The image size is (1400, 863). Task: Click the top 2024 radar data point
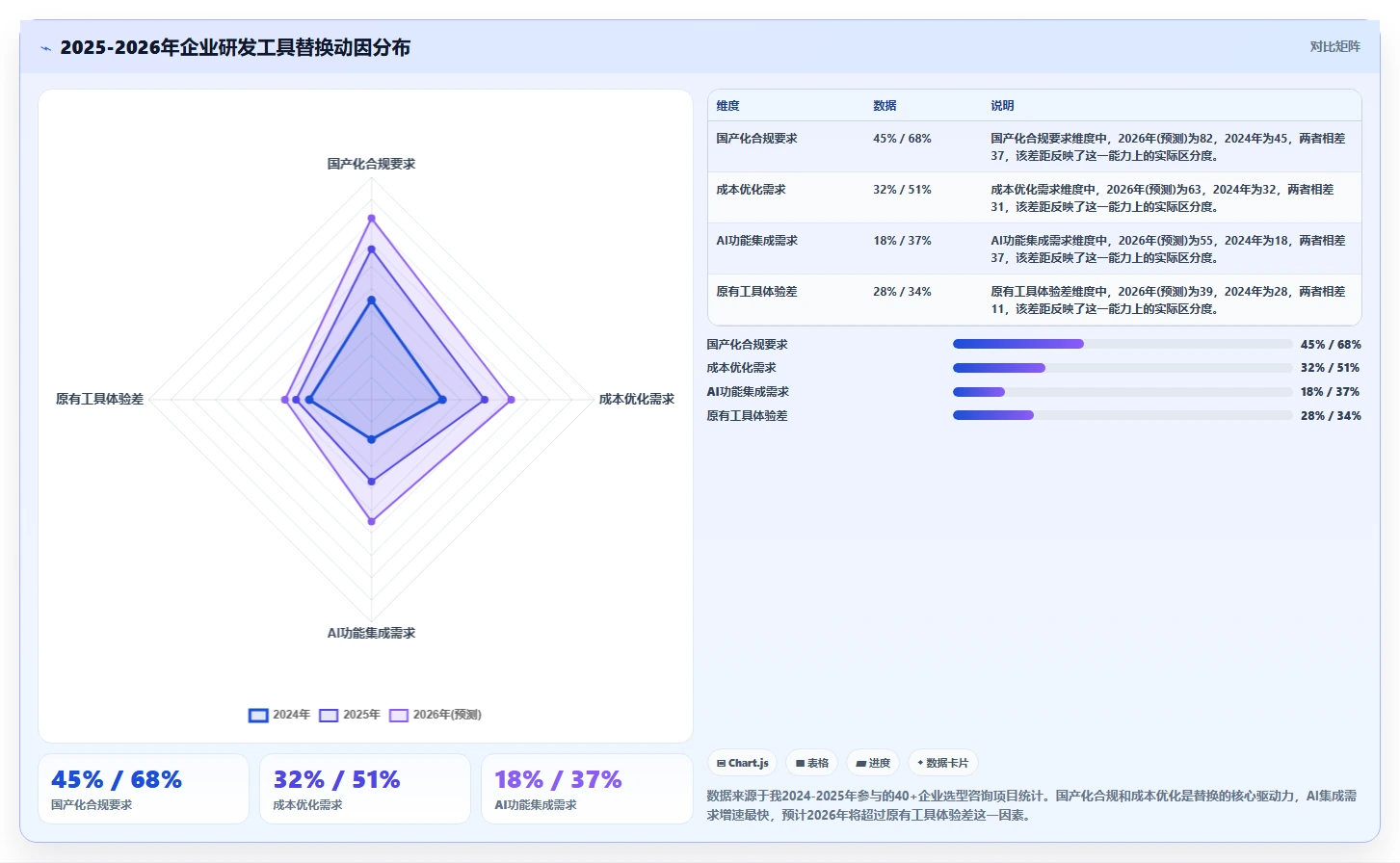tap(371, 301)
